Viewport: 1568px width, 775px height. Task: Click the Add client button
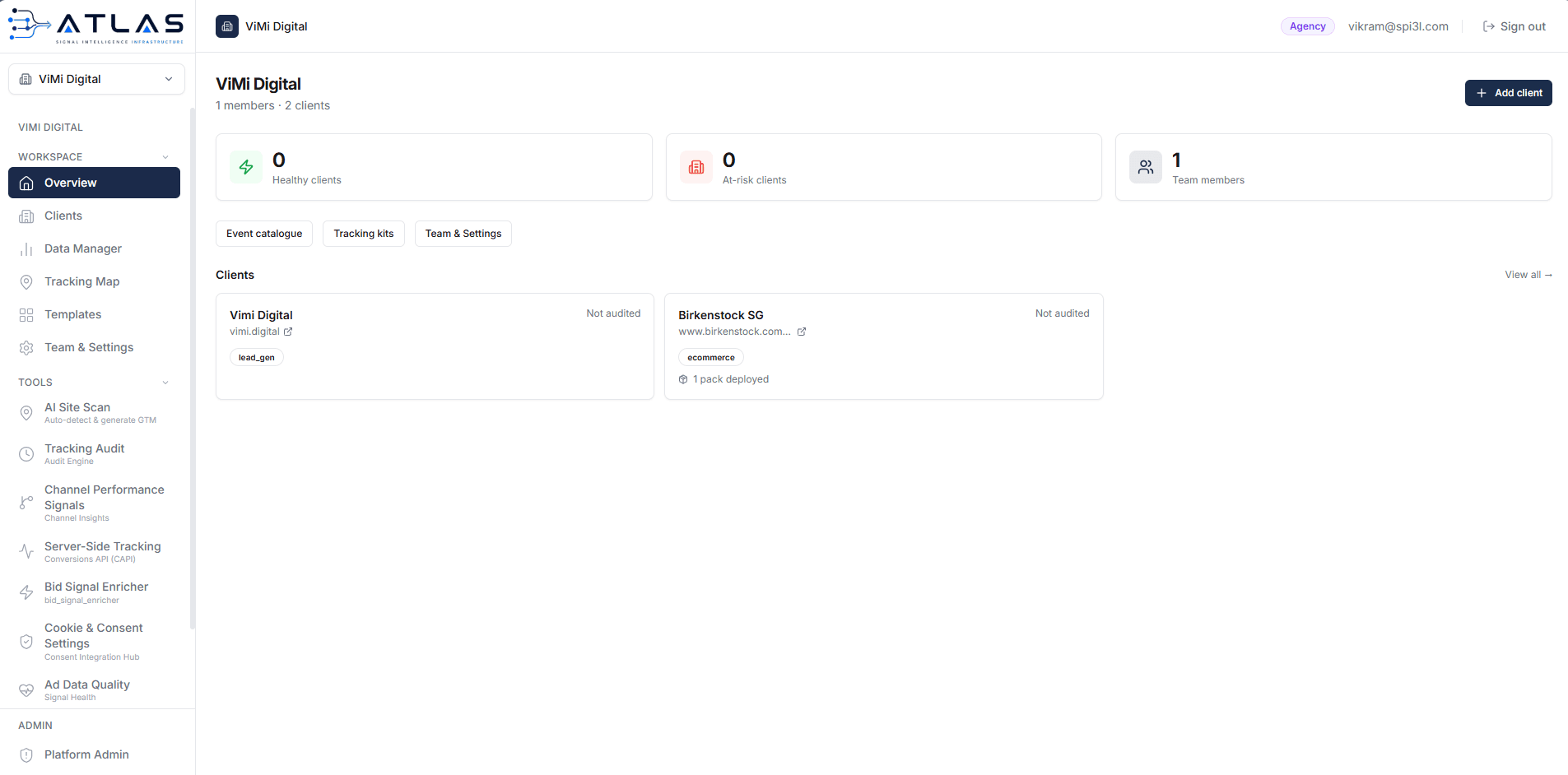pos(1508,93)
